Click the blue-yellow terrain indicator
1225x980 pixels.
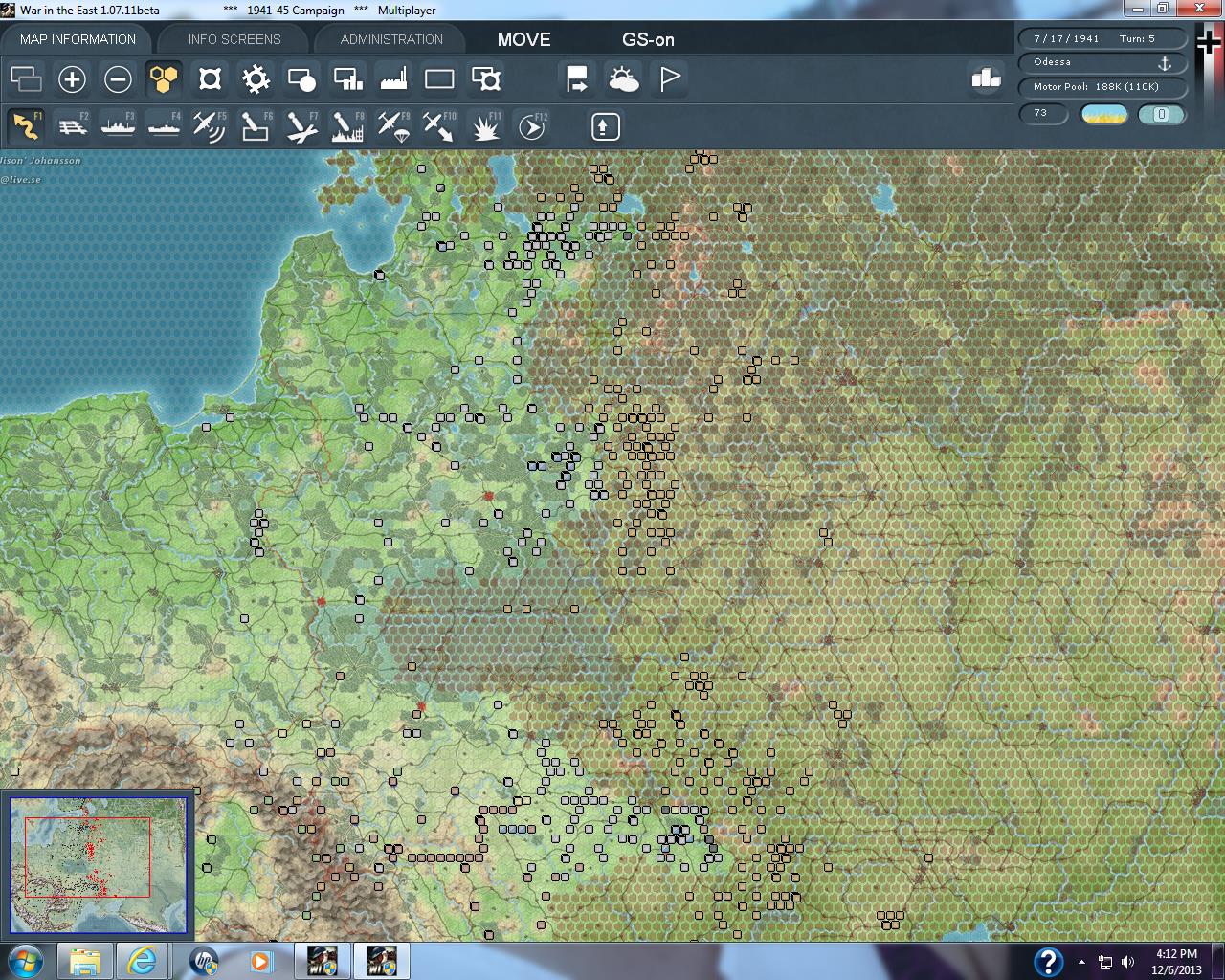coord(1103,114)
